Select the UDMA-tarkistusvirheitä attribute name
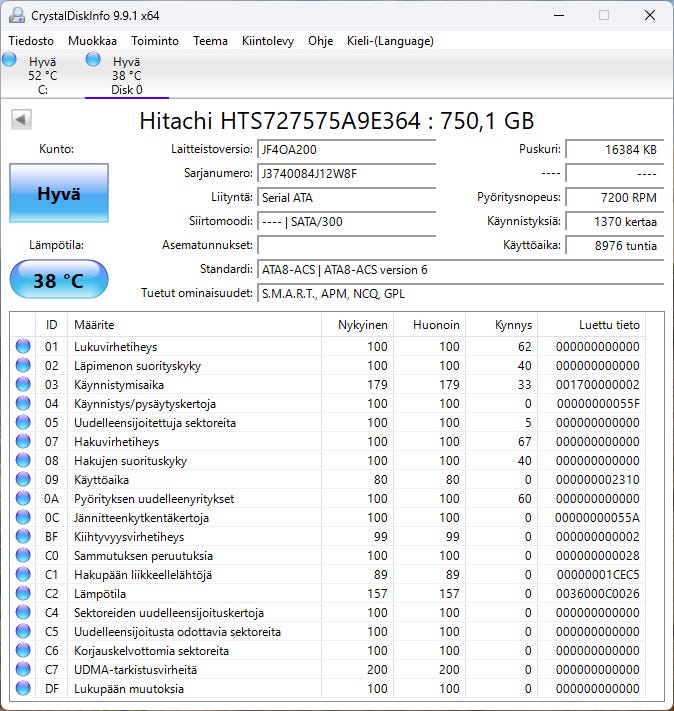This screenshot has height=711, width=674. [136, 670]
